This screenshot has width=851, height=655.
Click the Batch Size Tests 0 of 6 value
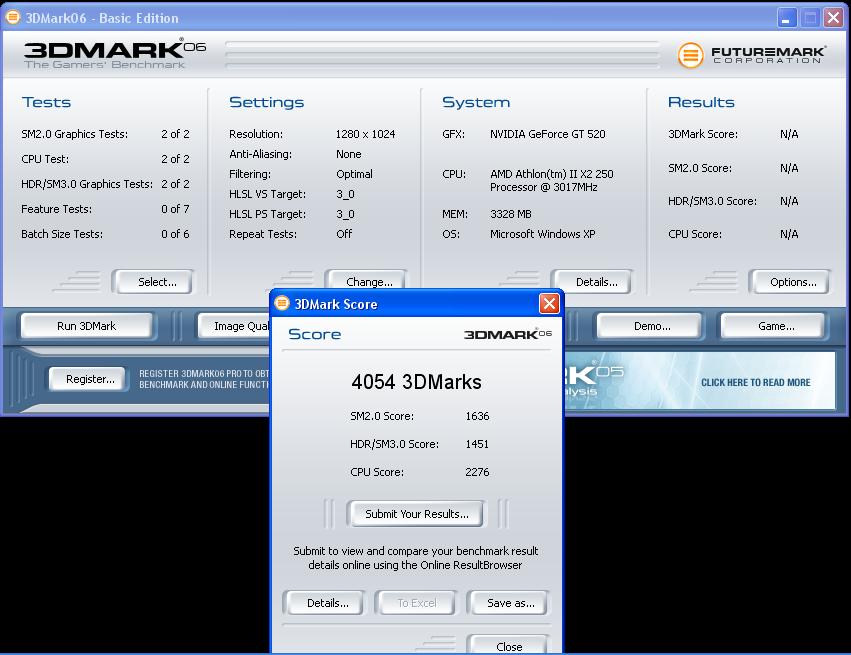click(175, 234)
